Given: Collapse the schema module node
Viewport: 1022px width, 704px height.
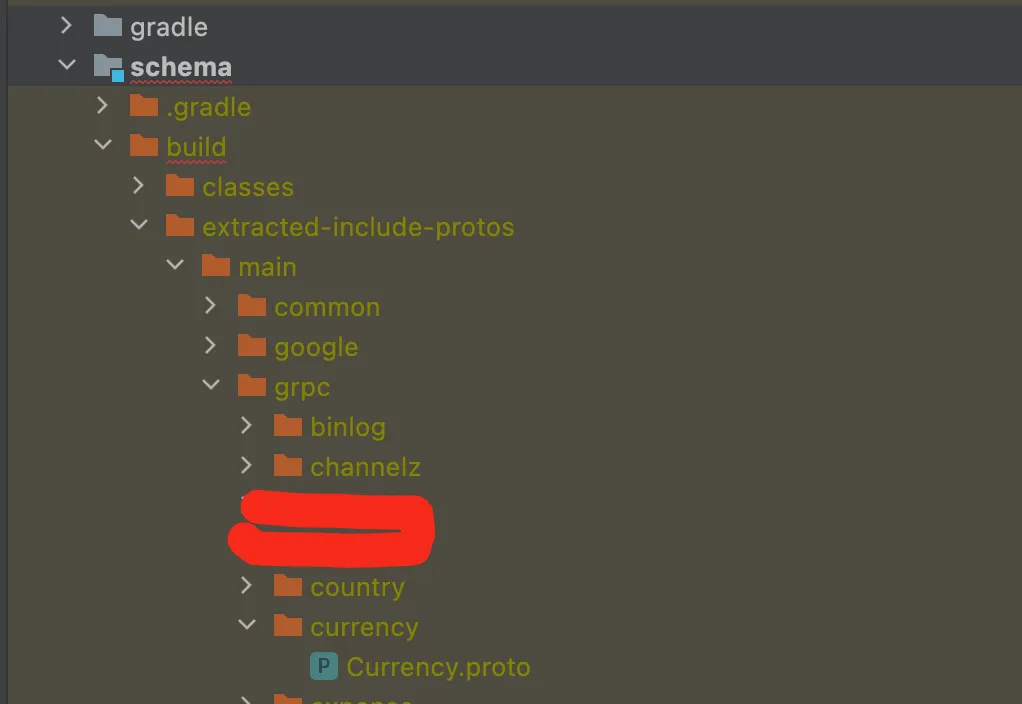Looking at the screenshot, I should click(x=67, y=66).
